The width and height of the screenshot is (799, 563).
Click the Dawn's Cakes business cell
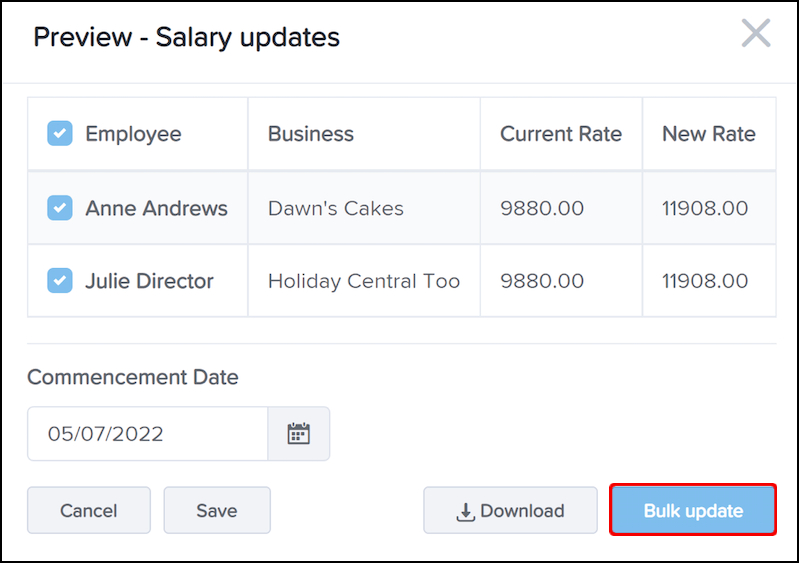336,208
